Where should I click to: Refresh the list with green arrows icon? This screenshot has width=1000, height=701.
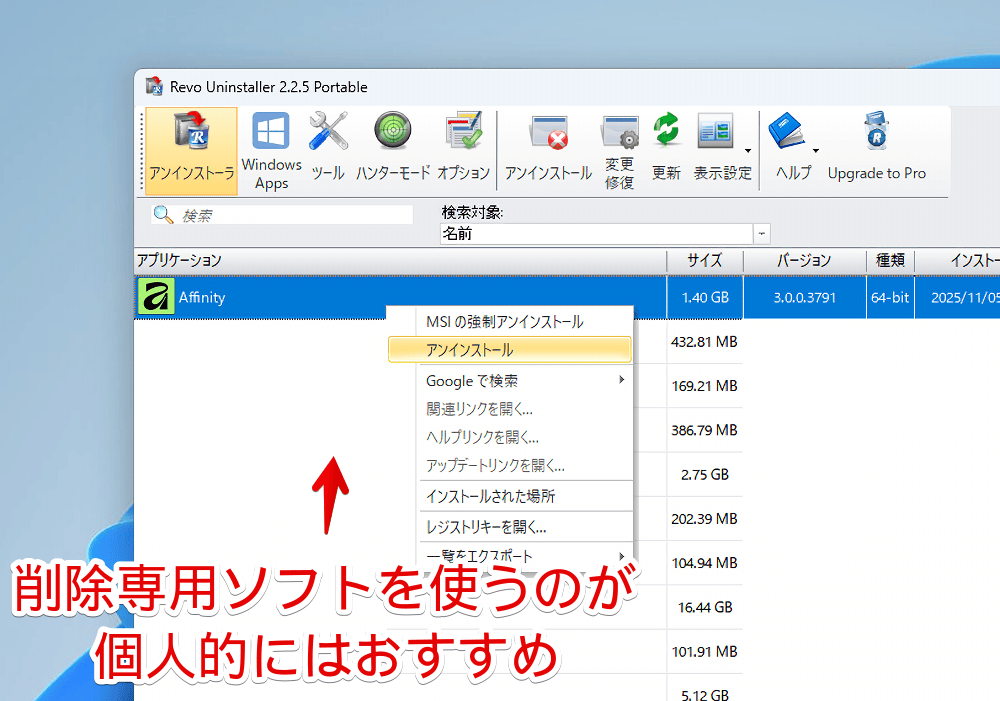666,150
